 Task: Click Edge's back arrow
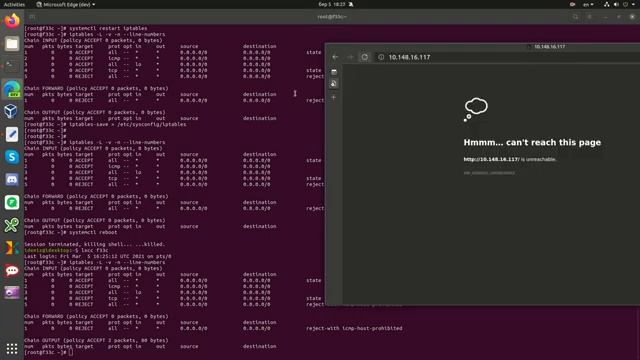pyautogui.click(x=335, y=57)
